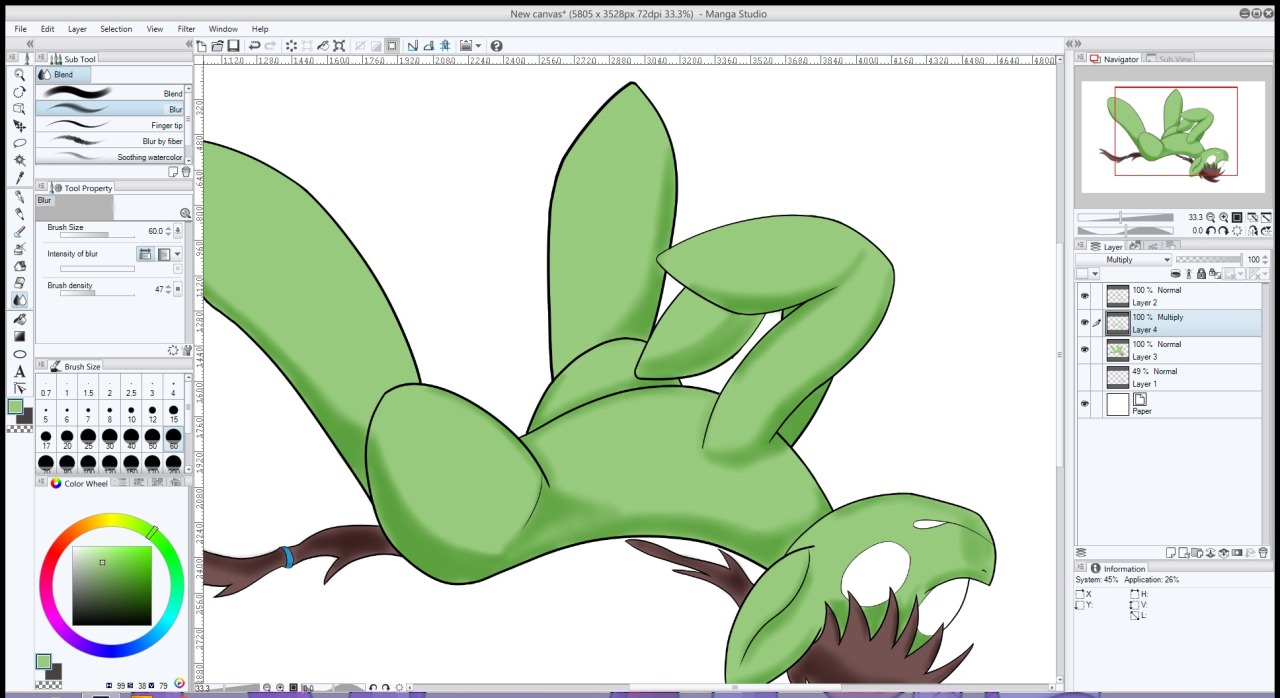Viewport: 1280px width, 698px height.
Task: Open the Selection menu
Action: pos(116,29)
